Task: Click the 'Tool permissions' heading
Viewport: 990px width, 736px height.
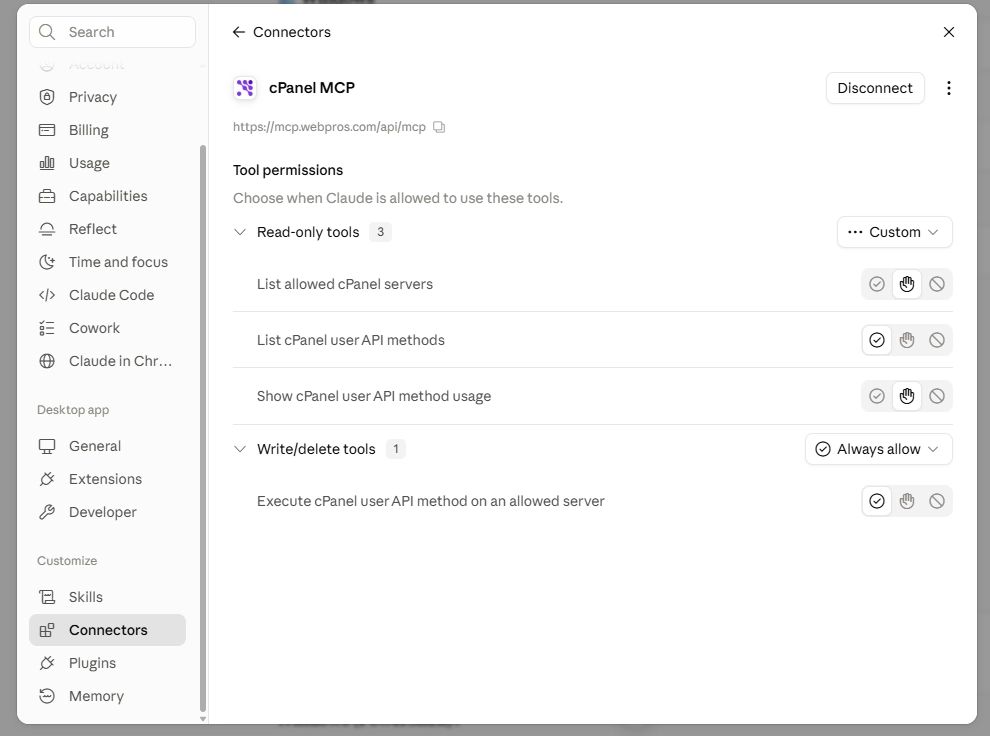Action: [x=288, y=170]
